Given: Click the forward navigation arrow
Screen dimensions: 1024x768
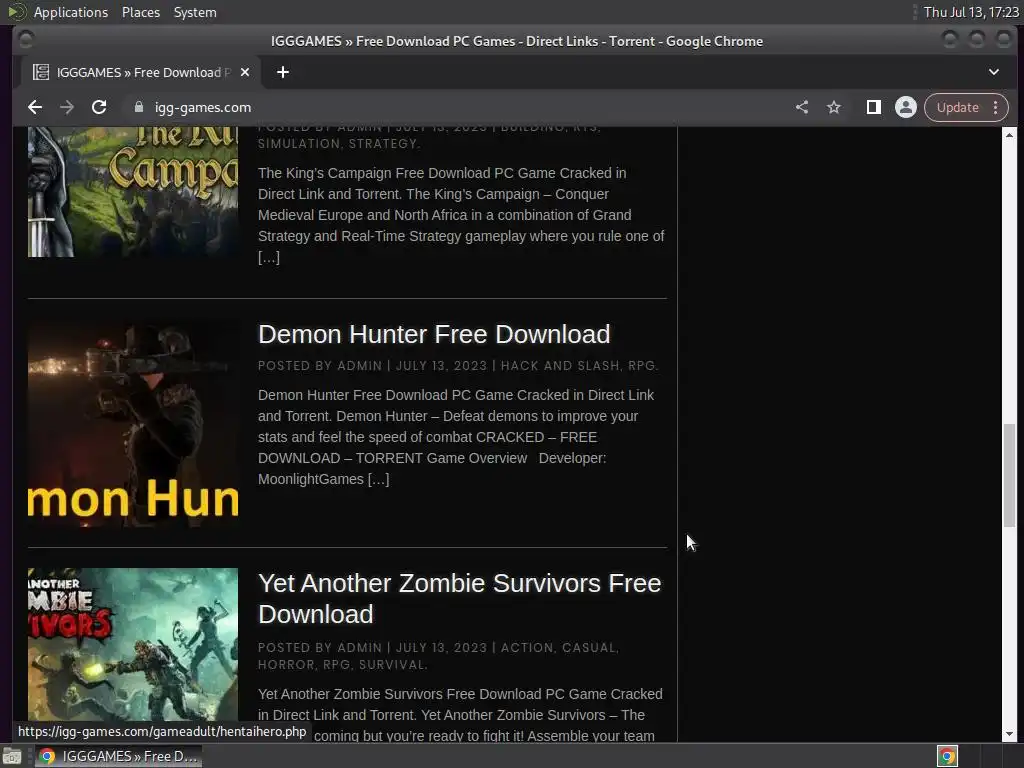Looking at the screenshot, I should pos(67,107).
